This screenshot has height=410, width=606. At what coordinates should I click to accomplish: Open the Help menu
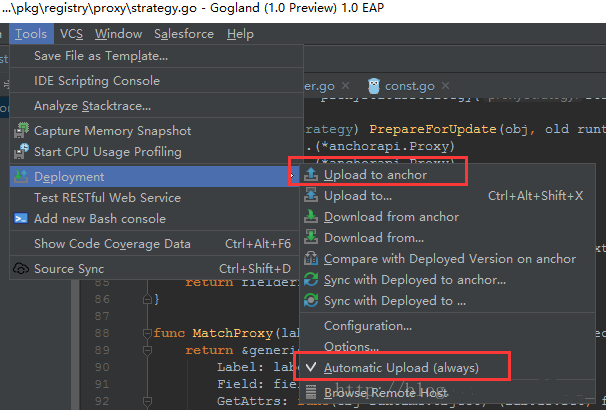(x=240, y=34)
